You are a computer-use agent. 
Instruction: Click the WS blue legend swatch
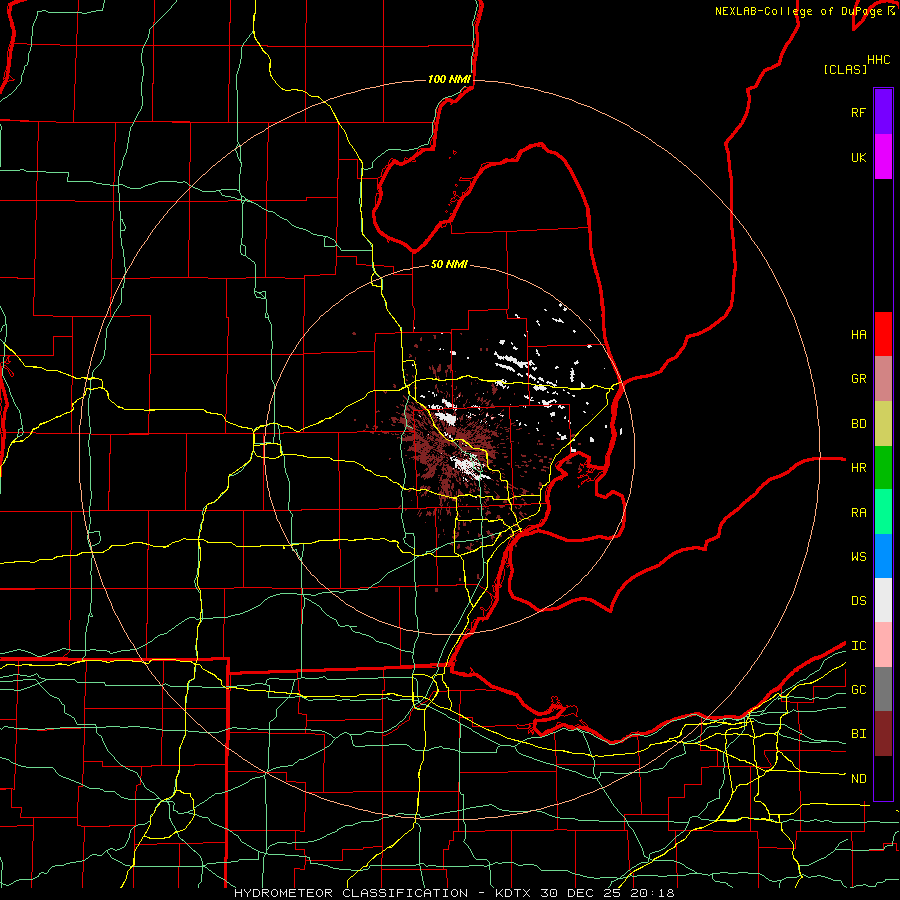[883, 556]
